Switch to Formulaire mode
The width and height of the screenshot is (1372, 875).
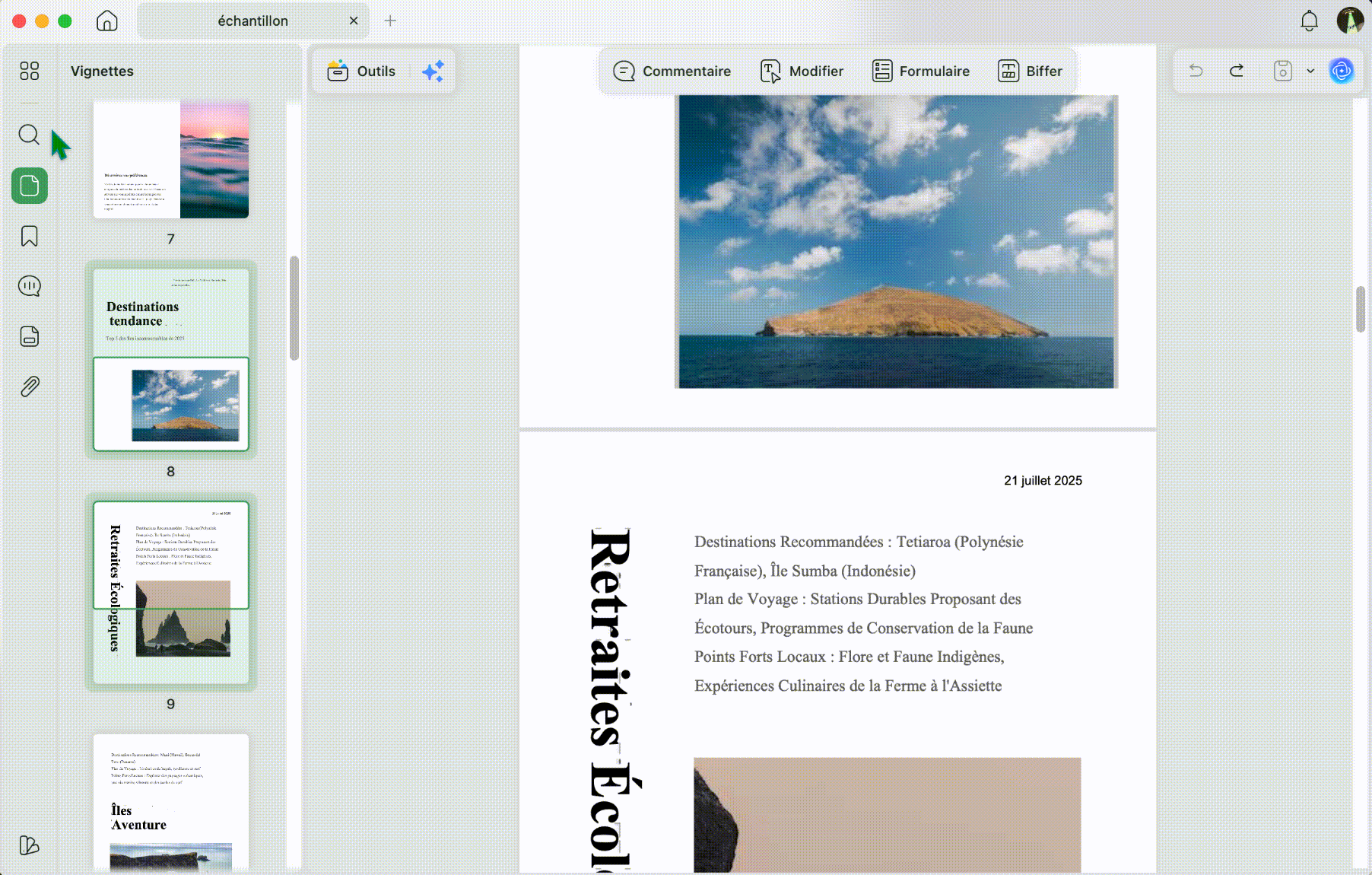pos(920,71)
